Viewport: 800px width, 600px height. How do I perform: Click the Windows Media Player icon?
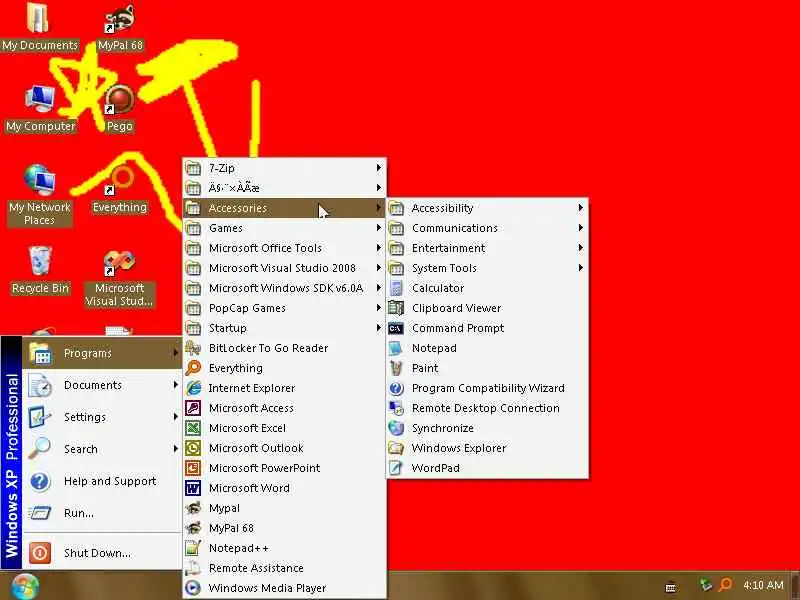(x=193, y=588)
